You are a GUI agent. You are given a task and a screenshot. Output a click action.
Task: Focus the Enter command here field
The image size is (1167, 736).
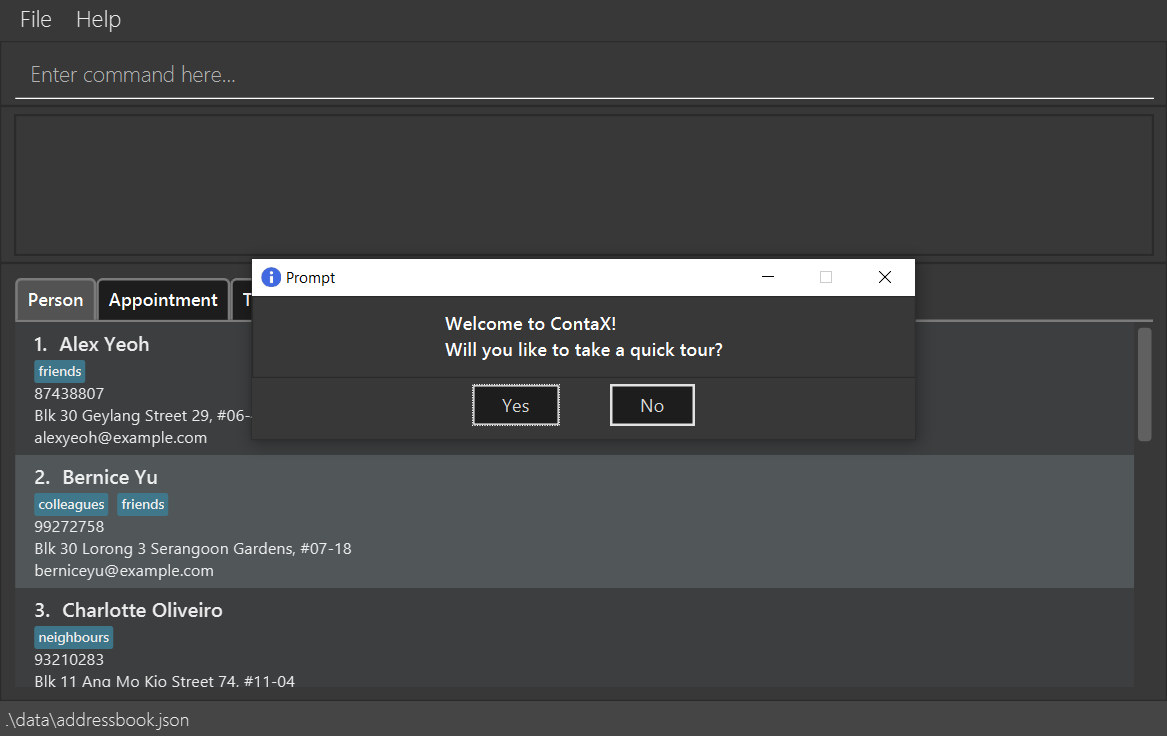point(584,75)
